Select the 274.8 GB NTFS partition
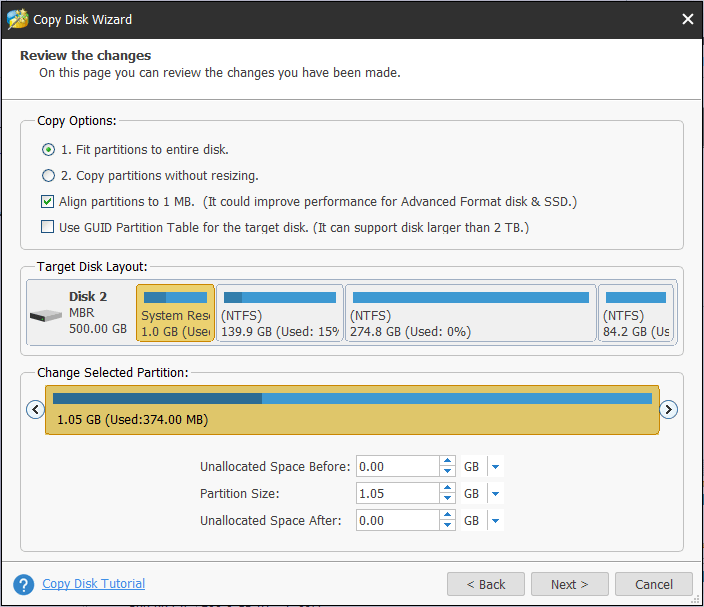 coord(470,313)
